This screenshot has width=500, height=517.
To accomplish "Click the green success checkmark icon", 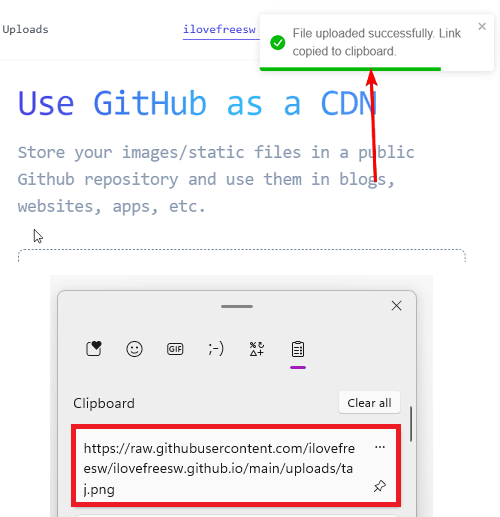I will click(x=277, y=43).
